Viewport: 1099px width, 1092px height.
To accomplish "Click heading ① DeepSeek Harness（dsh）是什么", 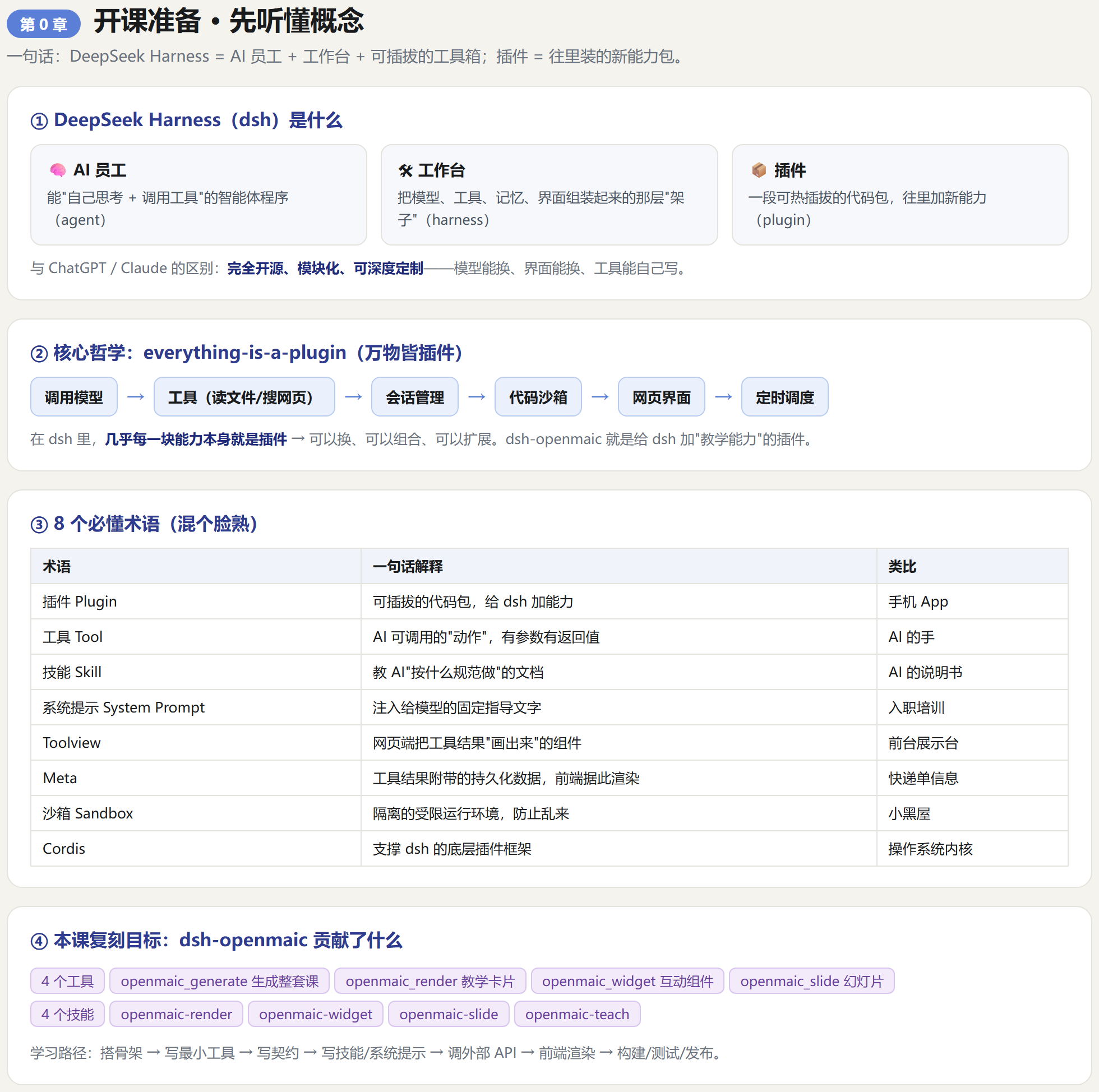I will coord(186,120).
